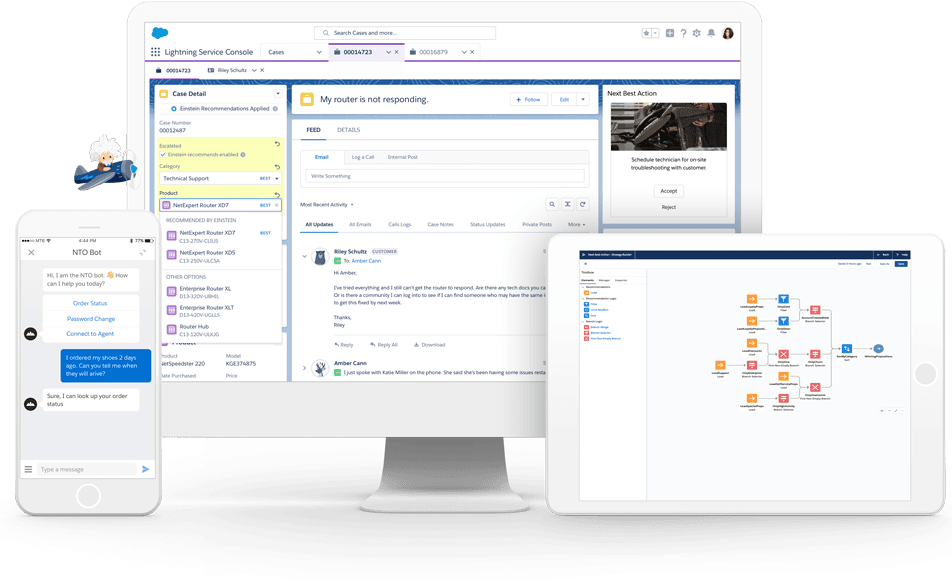Open the Riley Schultz subtab chevron

254,70
